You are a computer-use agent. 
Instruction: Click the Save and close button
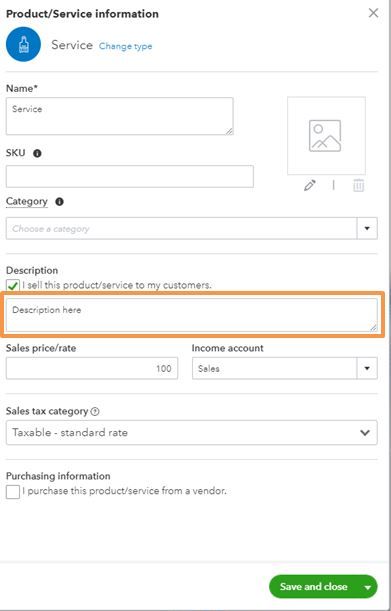(314, 586)
